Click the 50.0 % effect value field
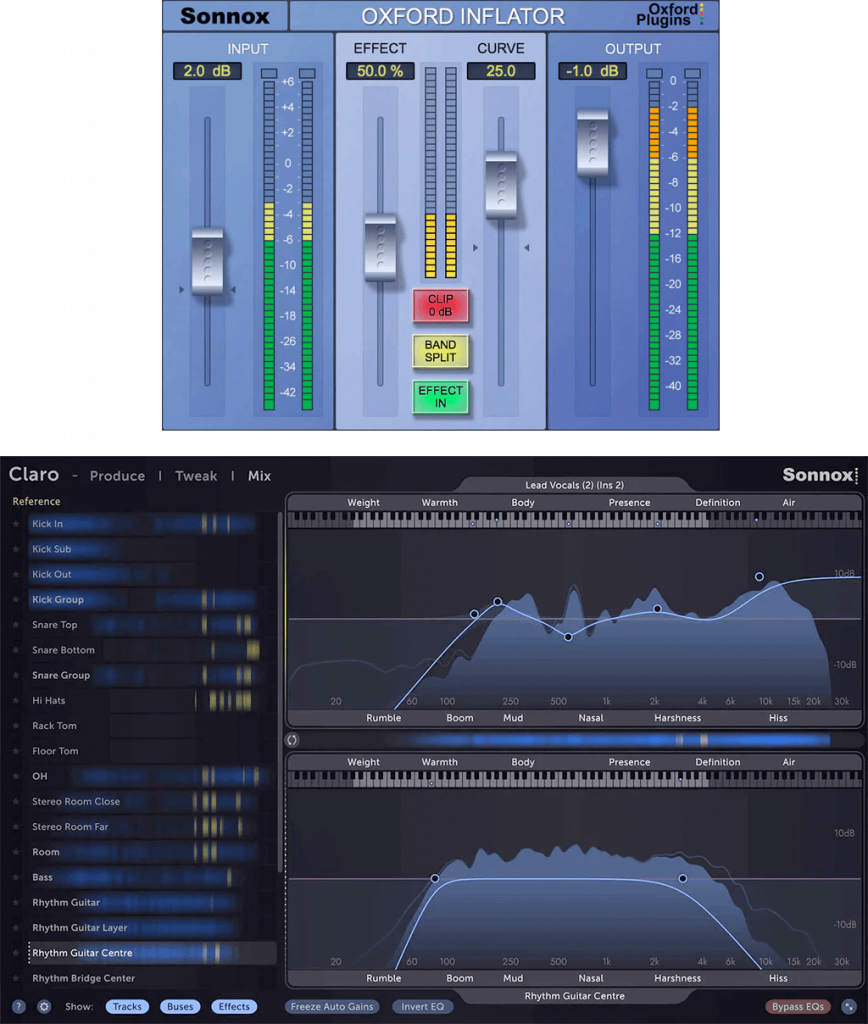Screen dimensions: 868x1024 pos(380,71)
